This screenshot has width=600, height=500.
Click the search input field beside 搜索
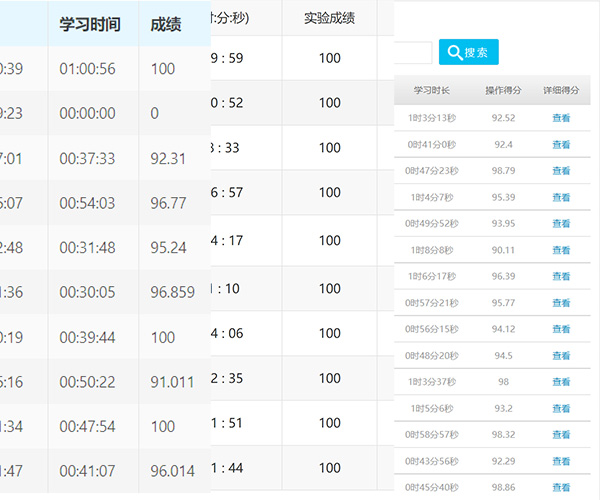tap(414, 52)
